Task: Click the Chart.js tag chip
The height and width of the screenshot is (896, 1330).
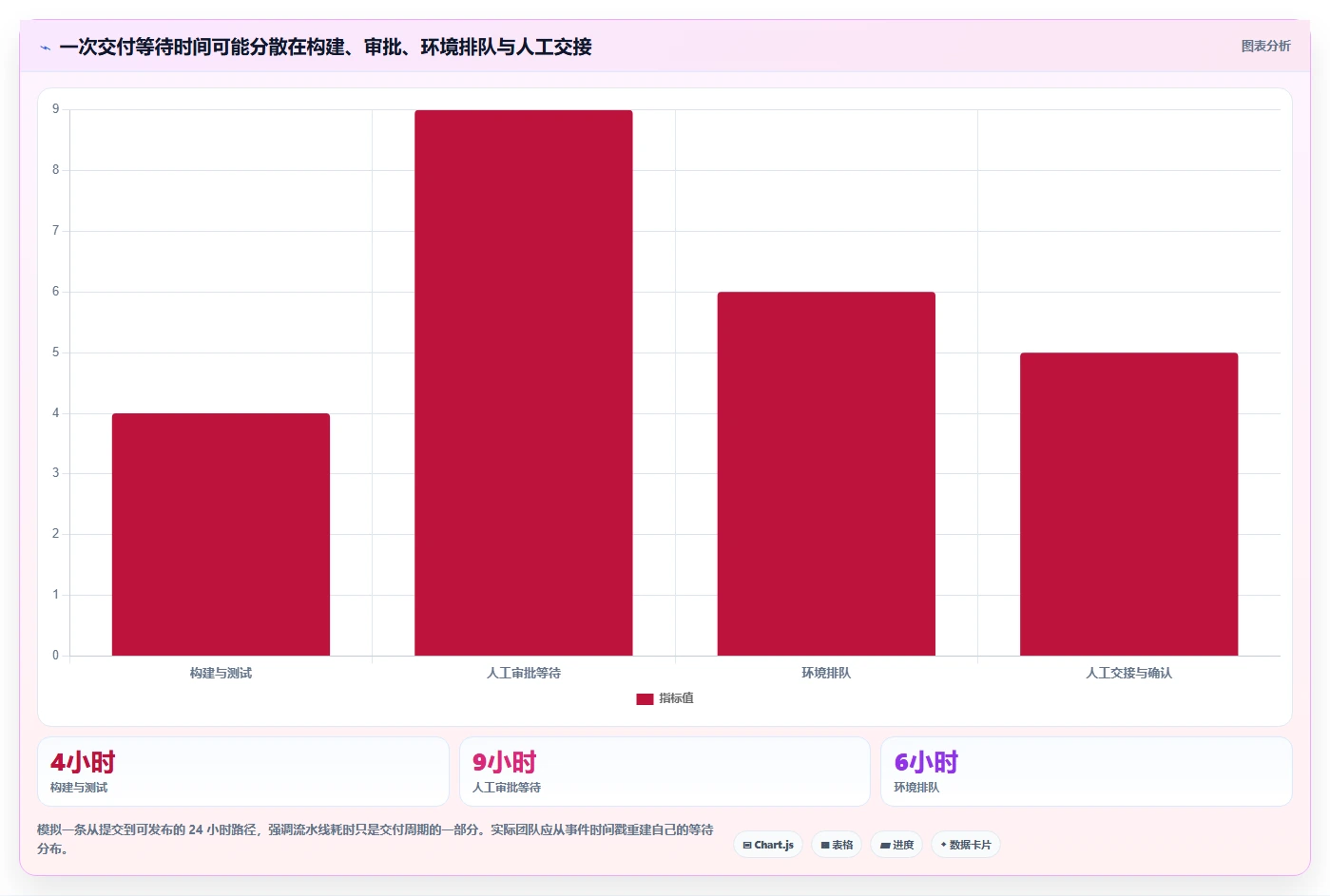Action: click(x=768, y=845)
